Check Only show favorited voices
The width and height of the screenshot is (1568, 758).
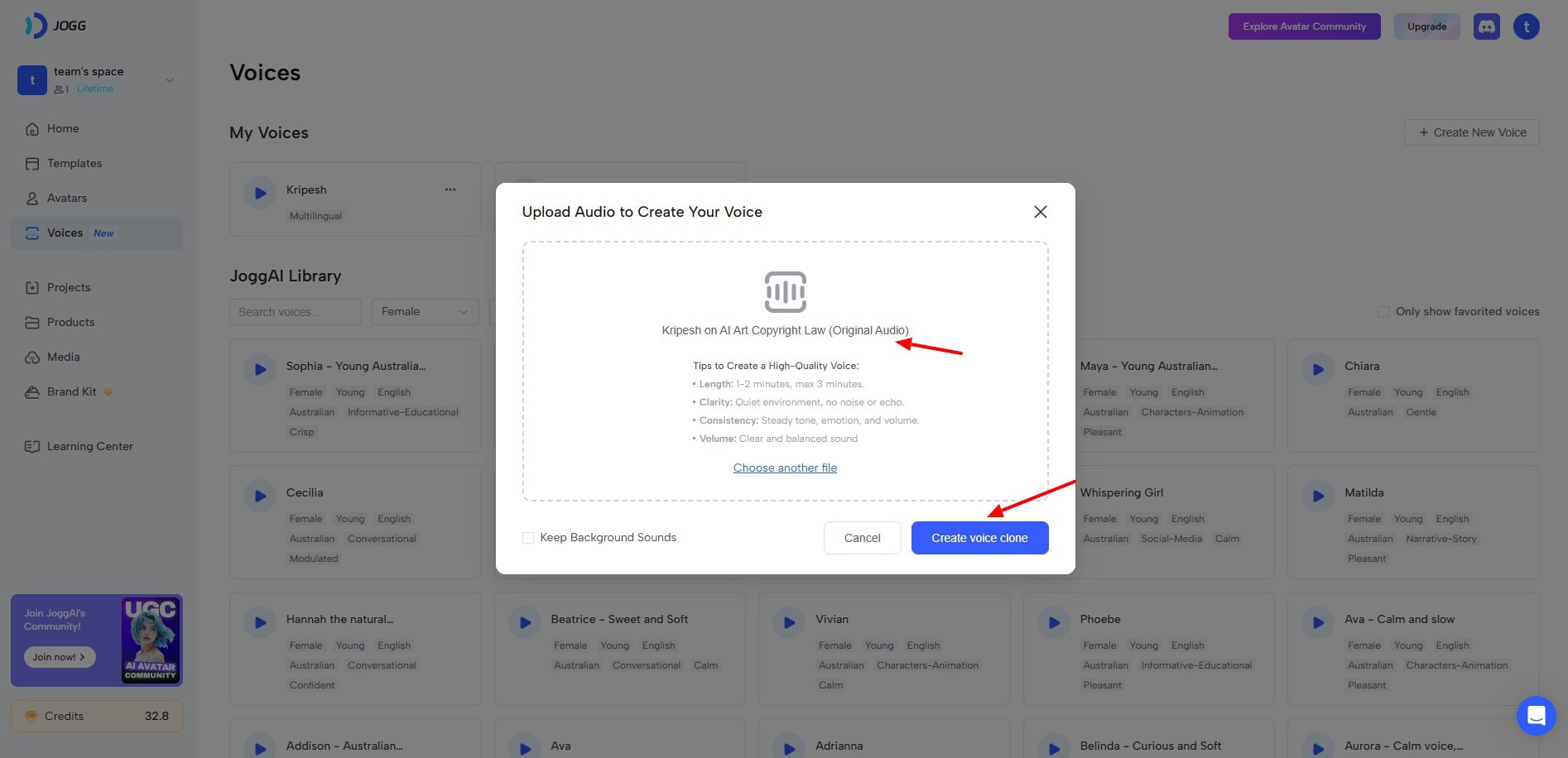[1383, 312]
